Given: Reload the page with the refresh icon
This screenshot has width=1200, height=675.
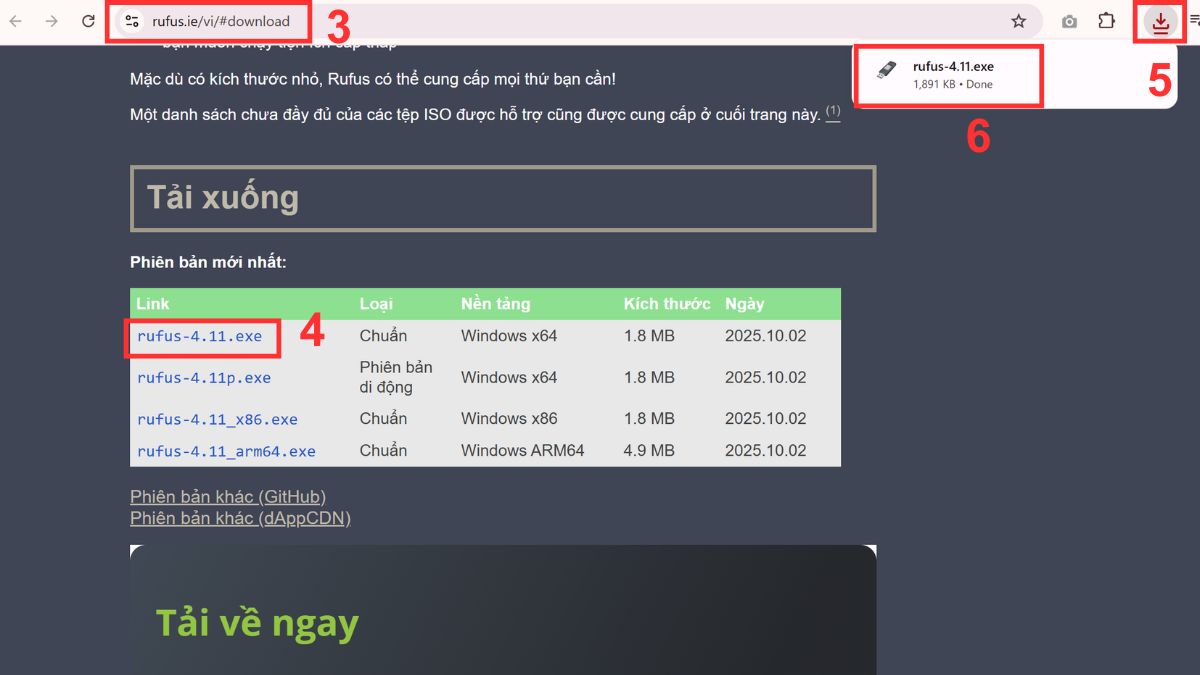Looking at the screenshot, I should pyautogui.click(x=88, y=21).
